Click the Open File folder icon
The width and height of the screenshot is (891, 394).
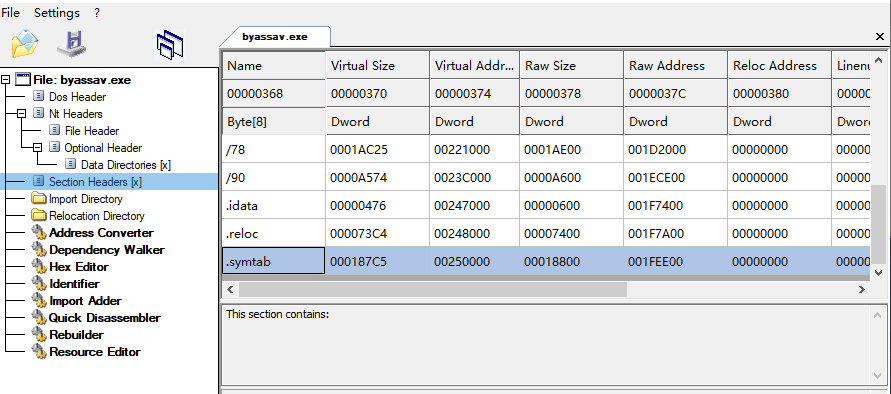(24, 43)
